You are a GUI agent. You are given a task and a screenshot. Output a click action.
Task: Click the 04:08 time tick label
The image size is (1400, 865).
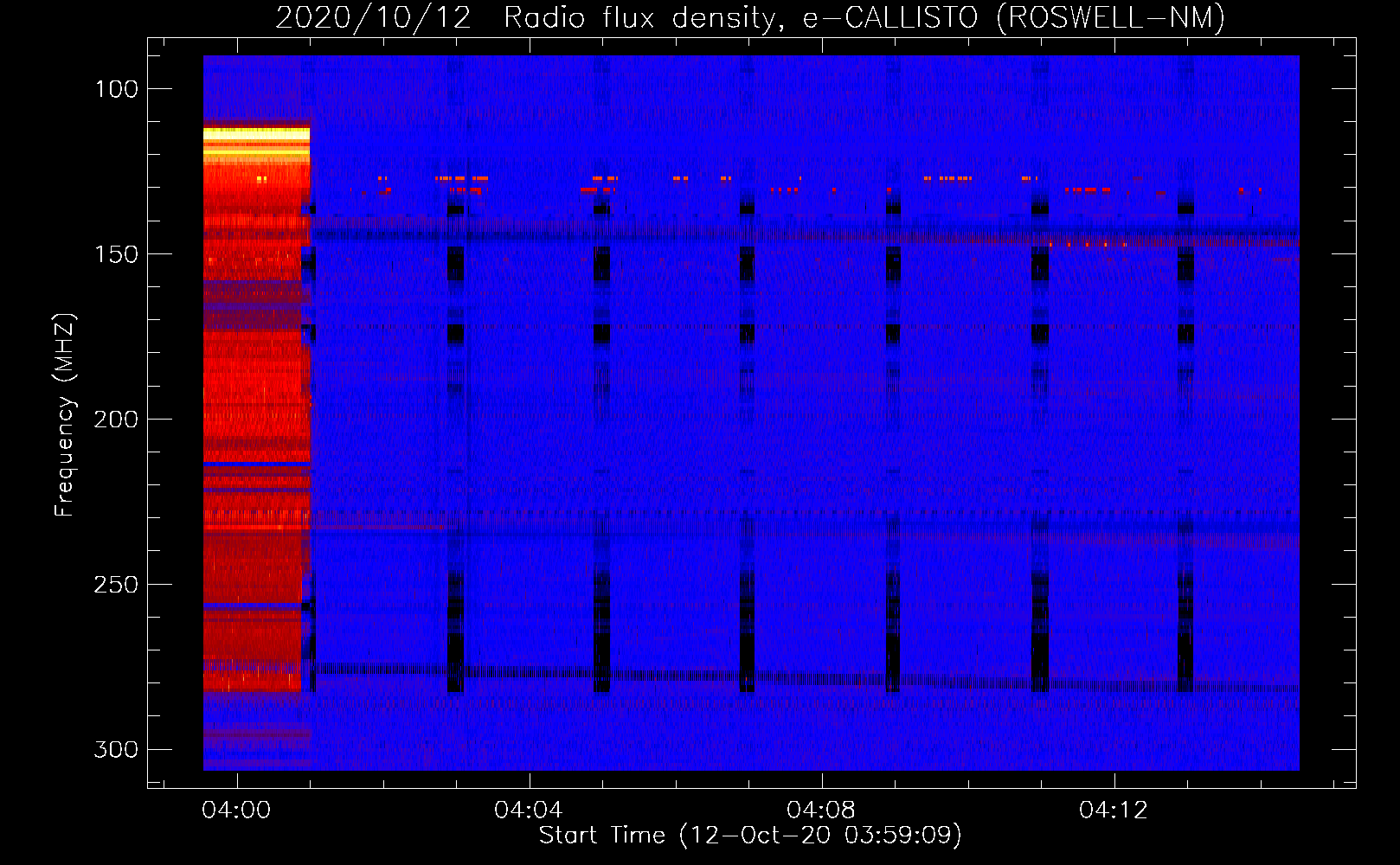pyautogui.click(x=821, y=810)
